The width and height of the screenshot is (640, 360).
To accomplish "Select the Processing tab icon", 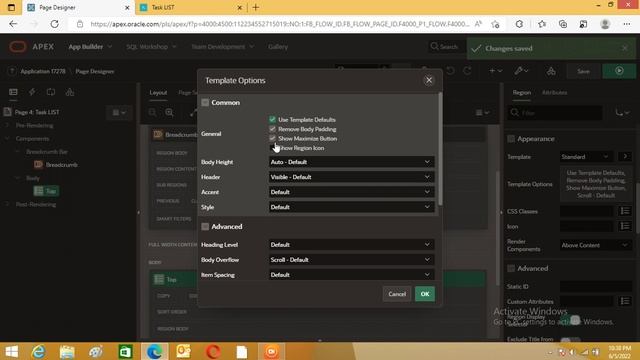I will click(51, 92).
